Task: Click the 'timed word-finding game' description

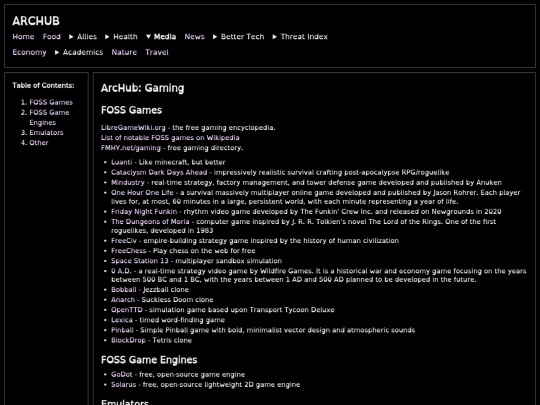Action: 182,320
